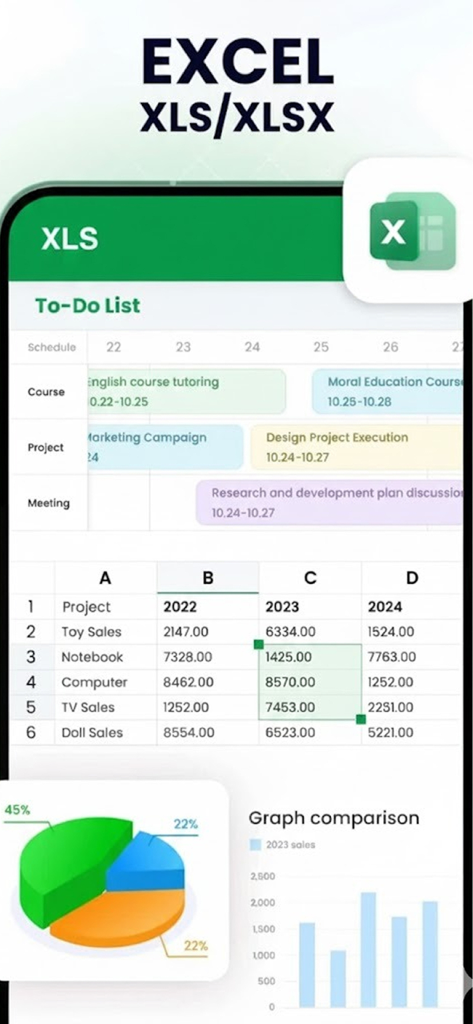Image resolution: width=473 pixels, height=1024 pixels.
Task: Click the shortest bar in Graph comparison
Action: (338, 978)
